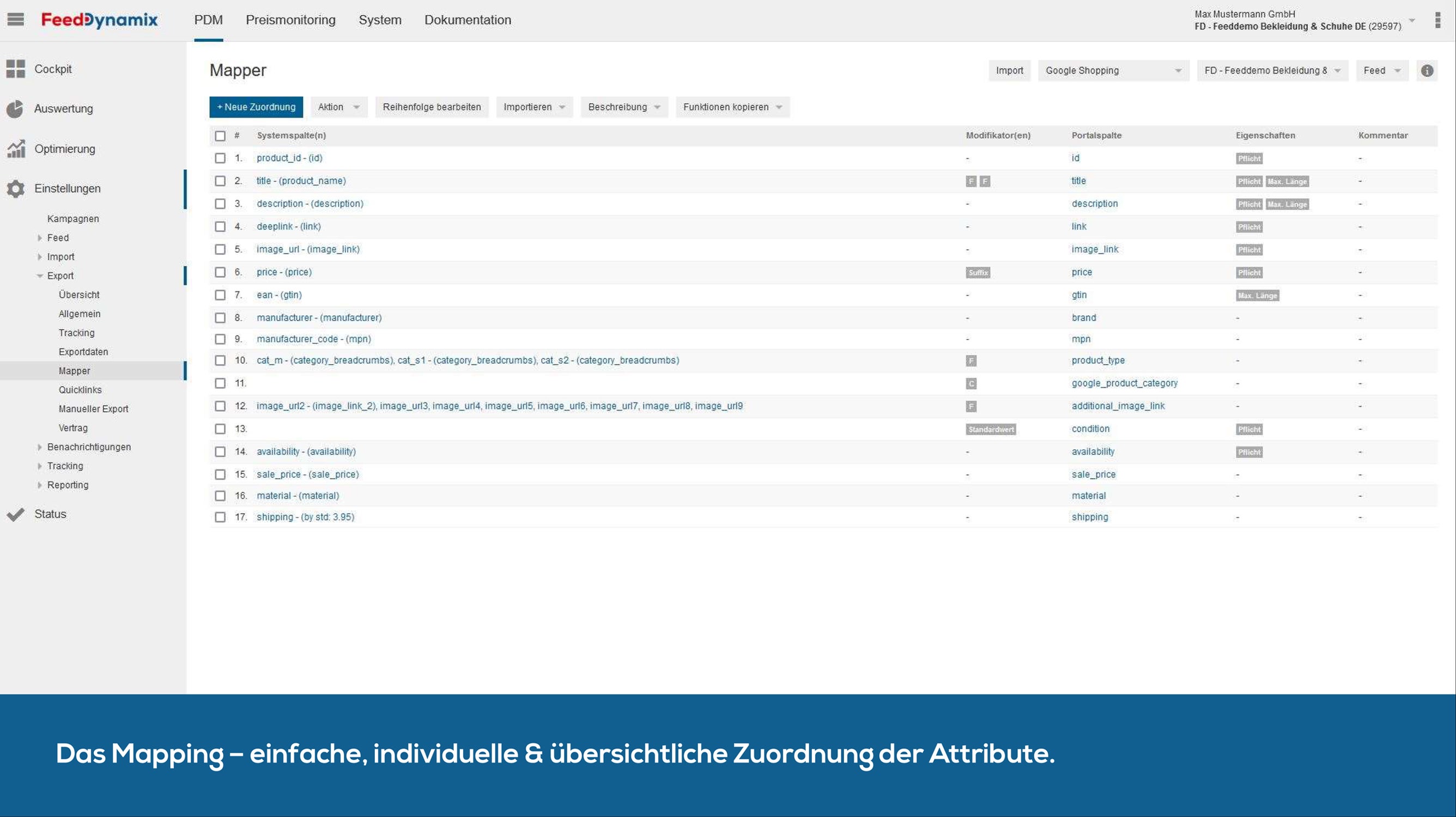Open the vertical three-dots menu
This screenshot has width=1456, height=817.
click(1437, 20)
